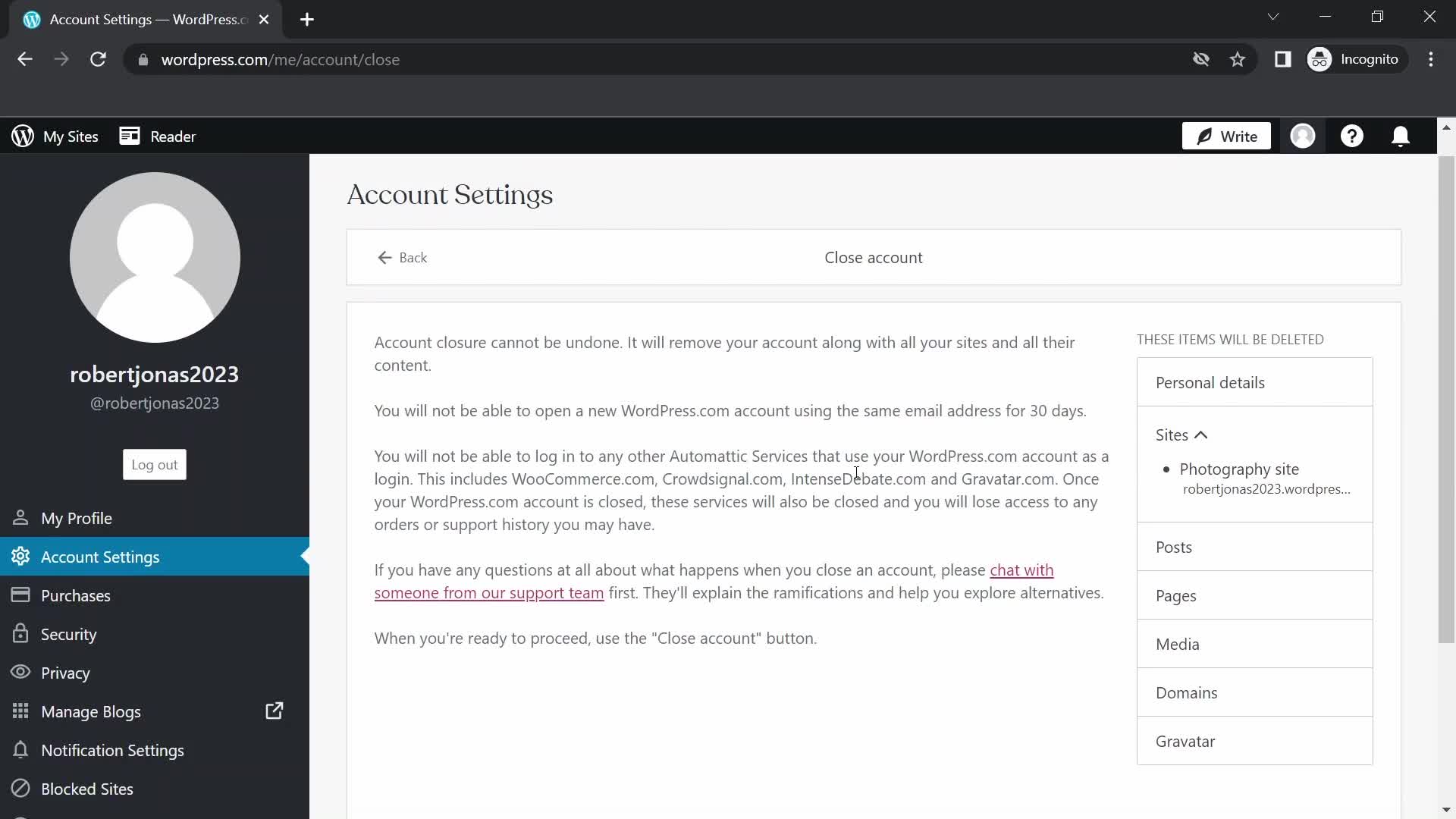
Task: Click the Write button
Action: point(1225,136)
